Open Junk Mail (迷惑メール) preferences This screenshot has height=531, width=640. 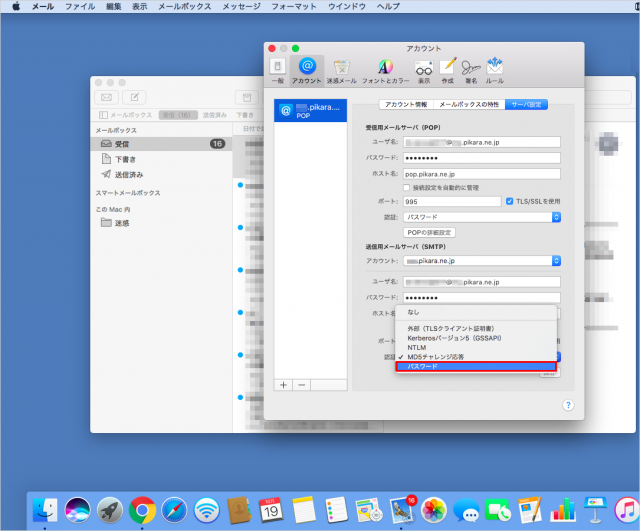342,70
